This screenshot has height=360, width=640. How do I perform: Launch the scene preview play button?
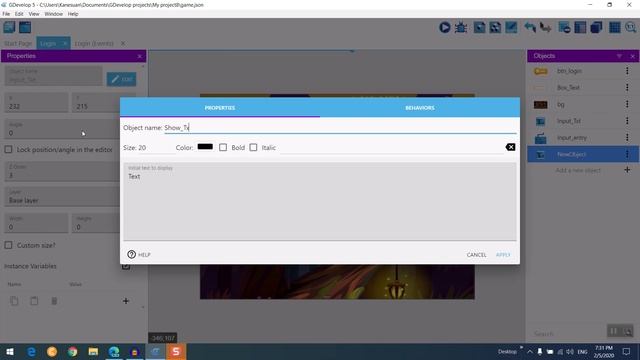click(x=444, y=27)
